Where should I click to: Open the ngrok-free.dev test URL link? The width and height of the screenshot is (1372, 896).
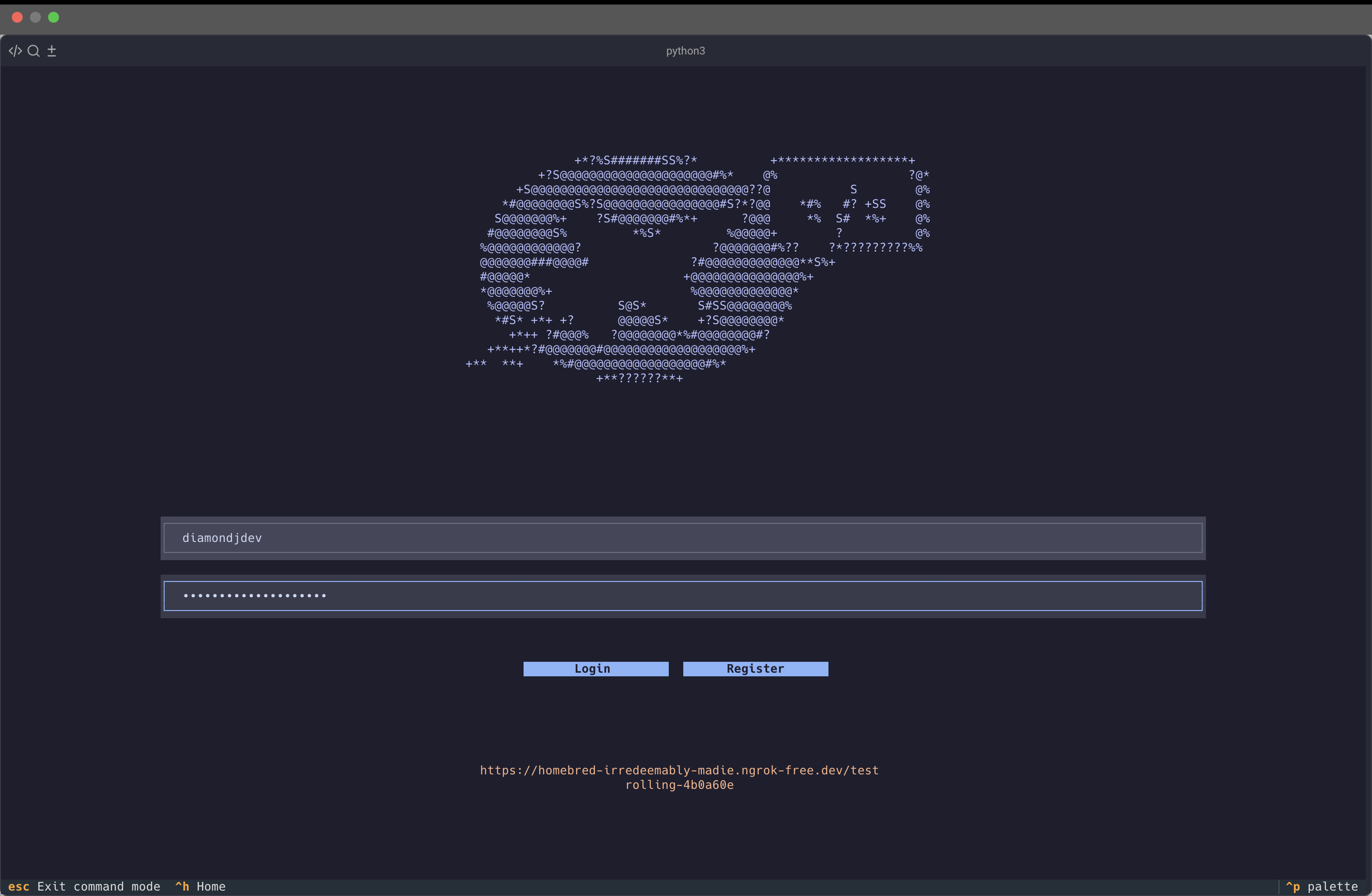click(x=679, y=770)
